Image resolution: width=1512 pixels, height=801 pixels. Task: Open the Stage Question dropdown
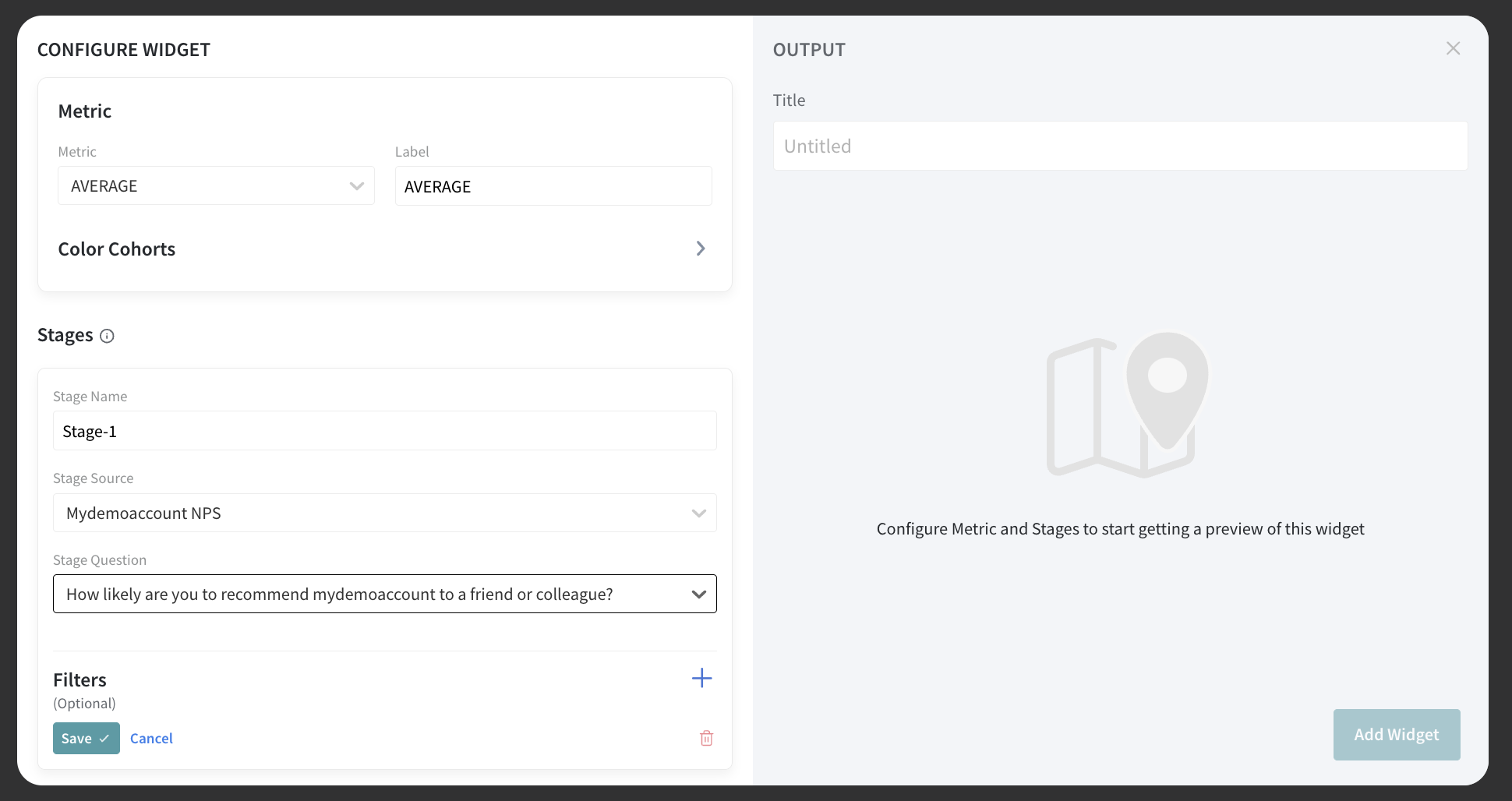click(x=384, y=594)
